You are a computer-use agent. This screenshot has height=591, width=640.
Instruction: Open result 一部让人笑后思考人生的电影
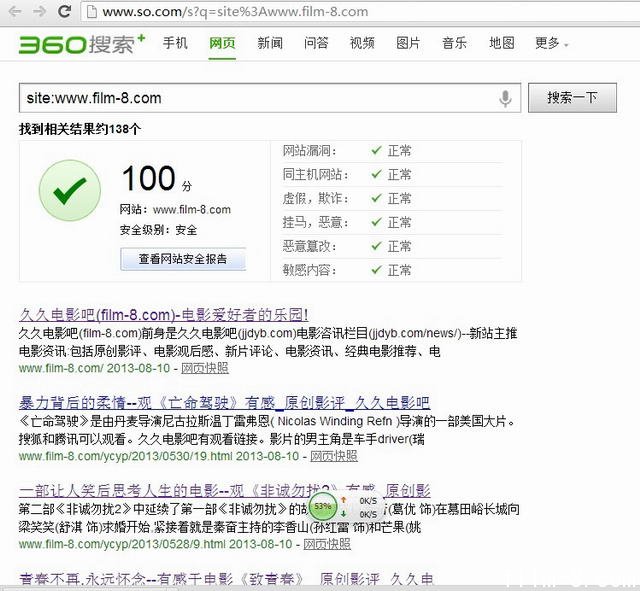click(224, 491)
